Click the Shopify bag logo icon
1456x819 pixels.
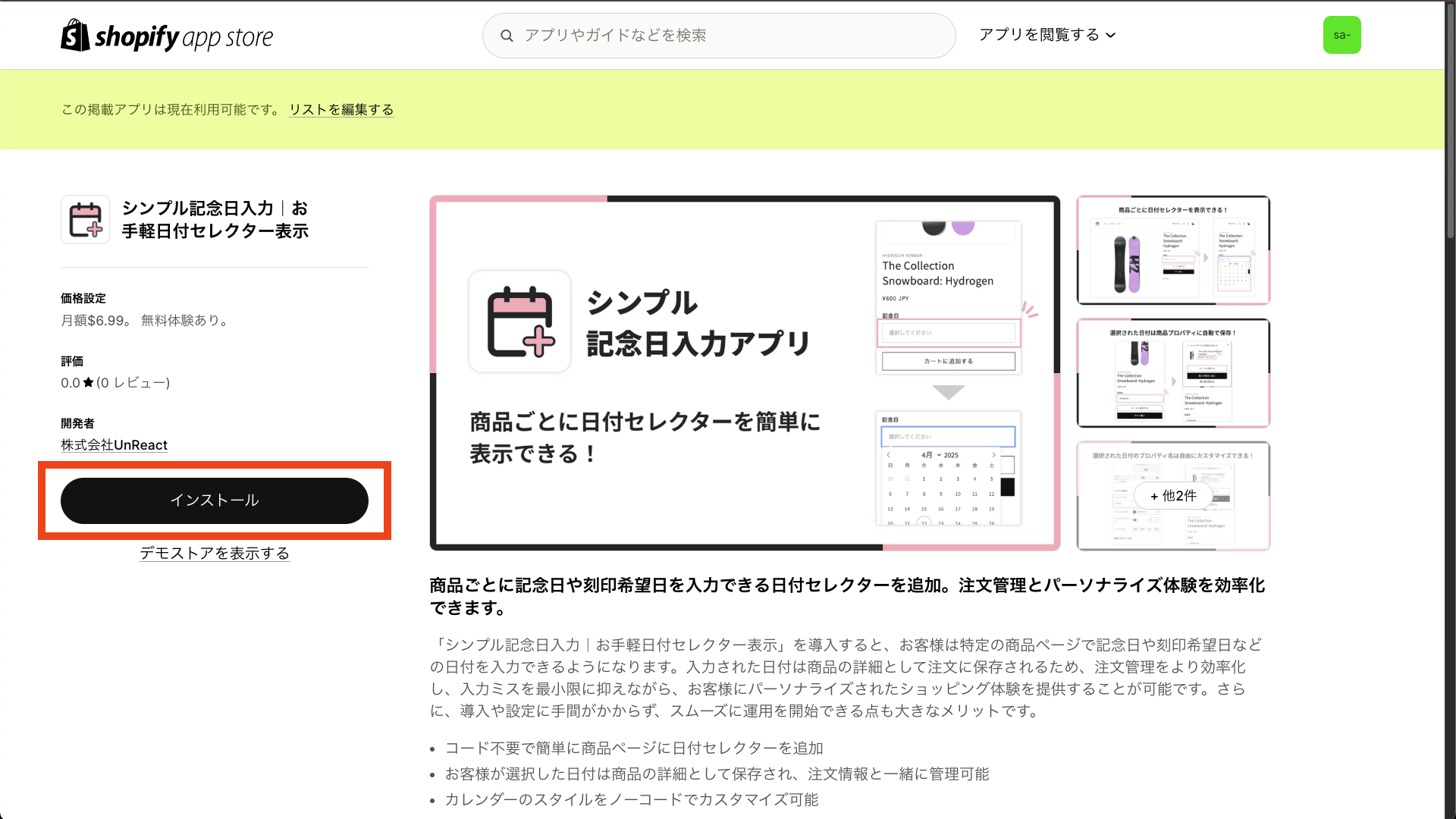pyautogui.click(x=75, y=36)
